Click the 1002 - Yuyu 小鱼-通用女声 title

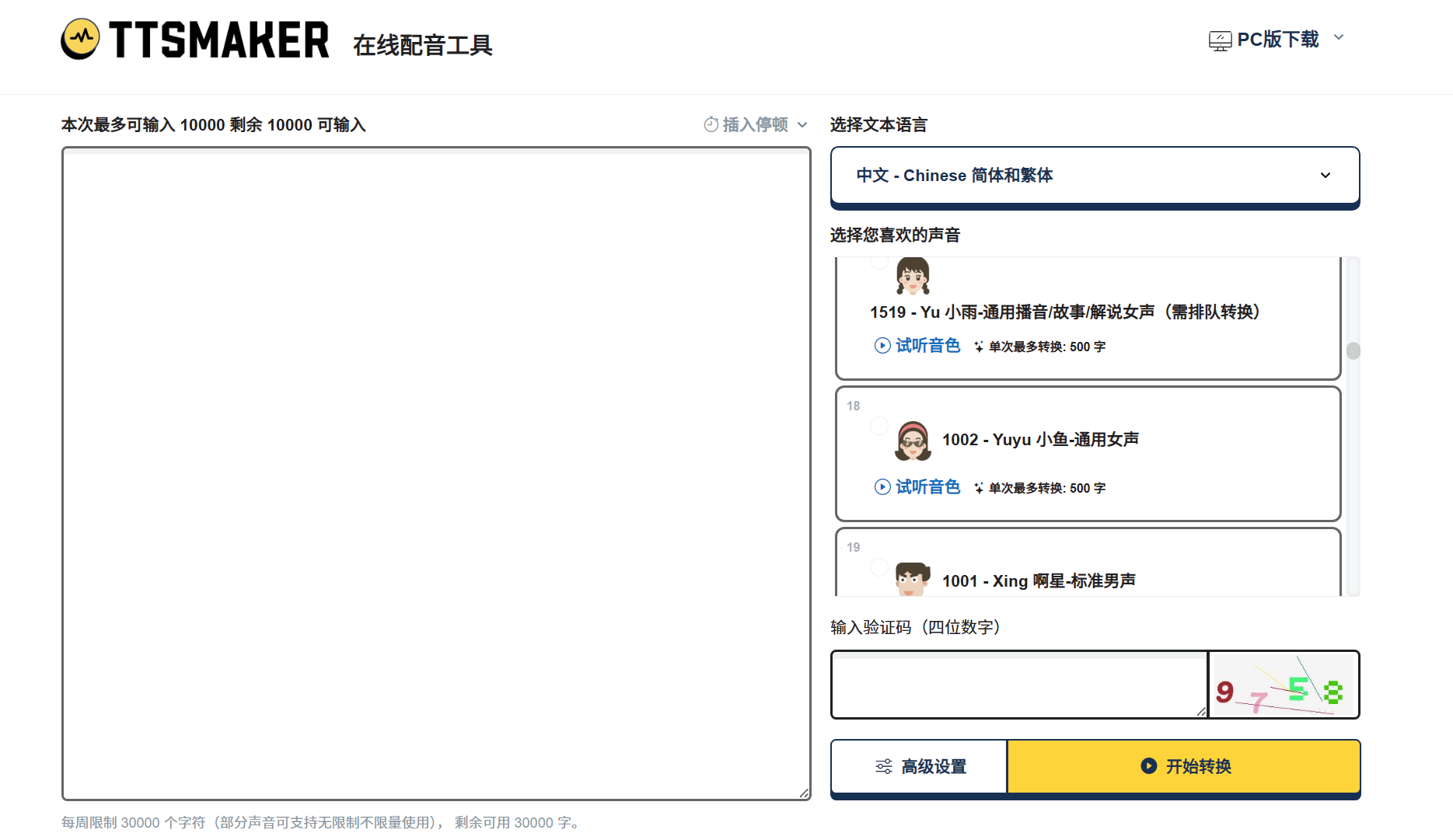click(x=1041, y=440)
